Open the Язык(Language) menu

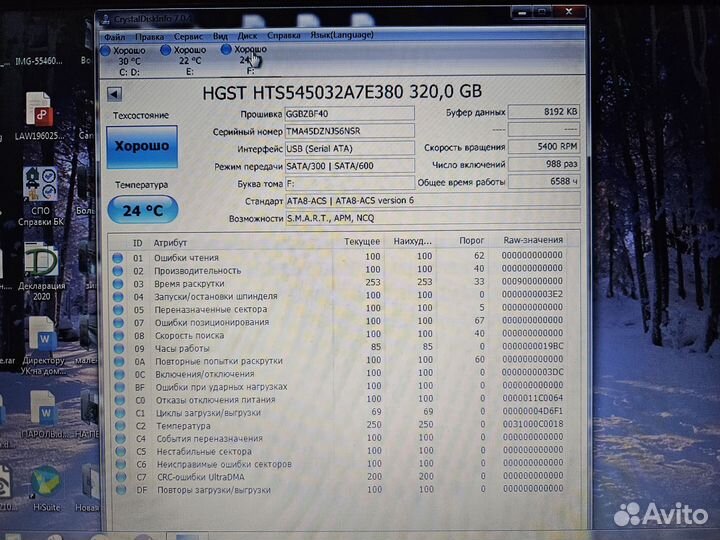coord(342,34)
